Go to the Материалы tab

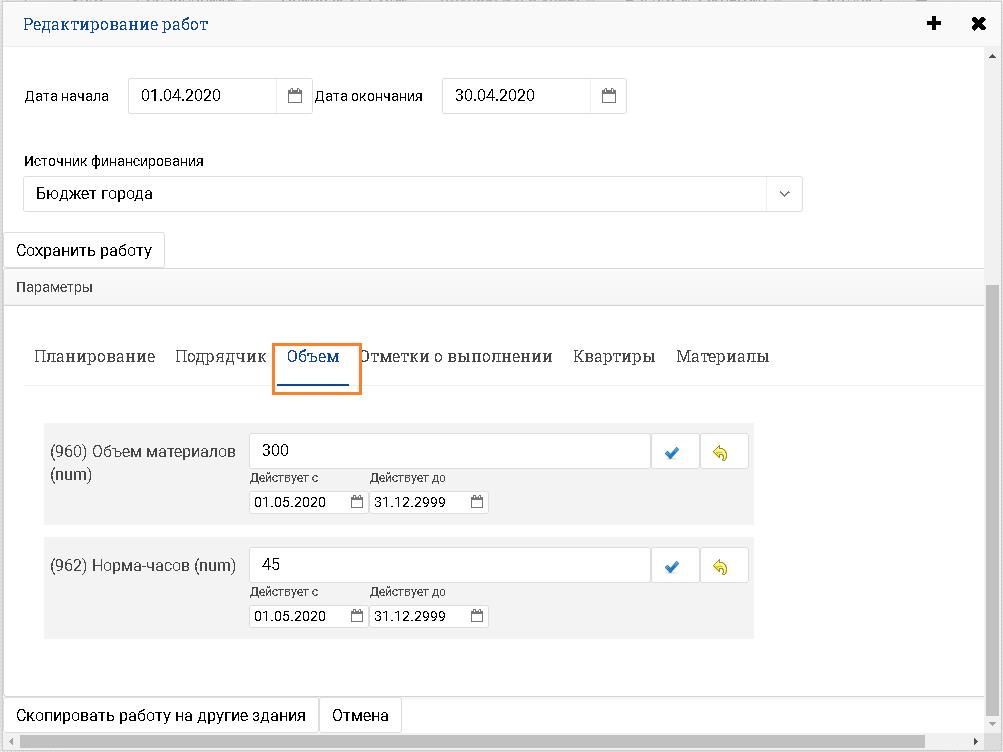coord(722,357)
